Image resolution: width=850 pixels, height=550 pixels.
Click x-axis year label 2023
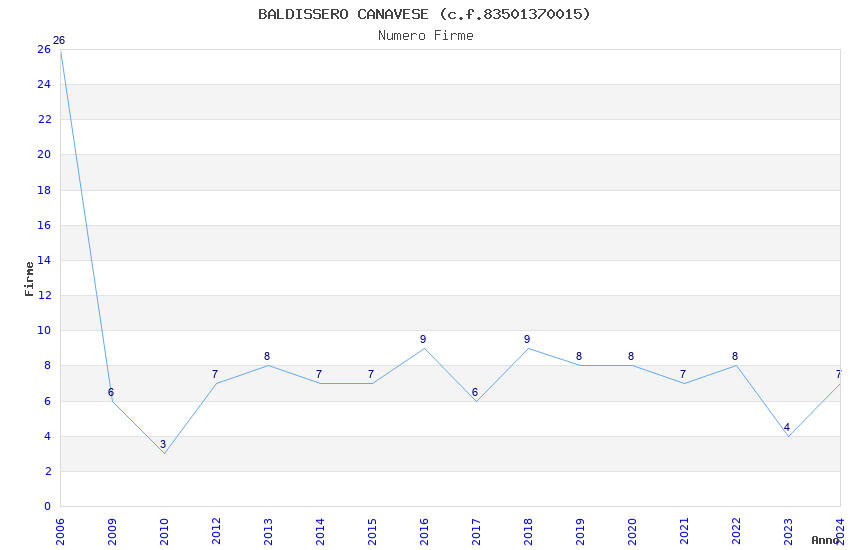[788, 532]
